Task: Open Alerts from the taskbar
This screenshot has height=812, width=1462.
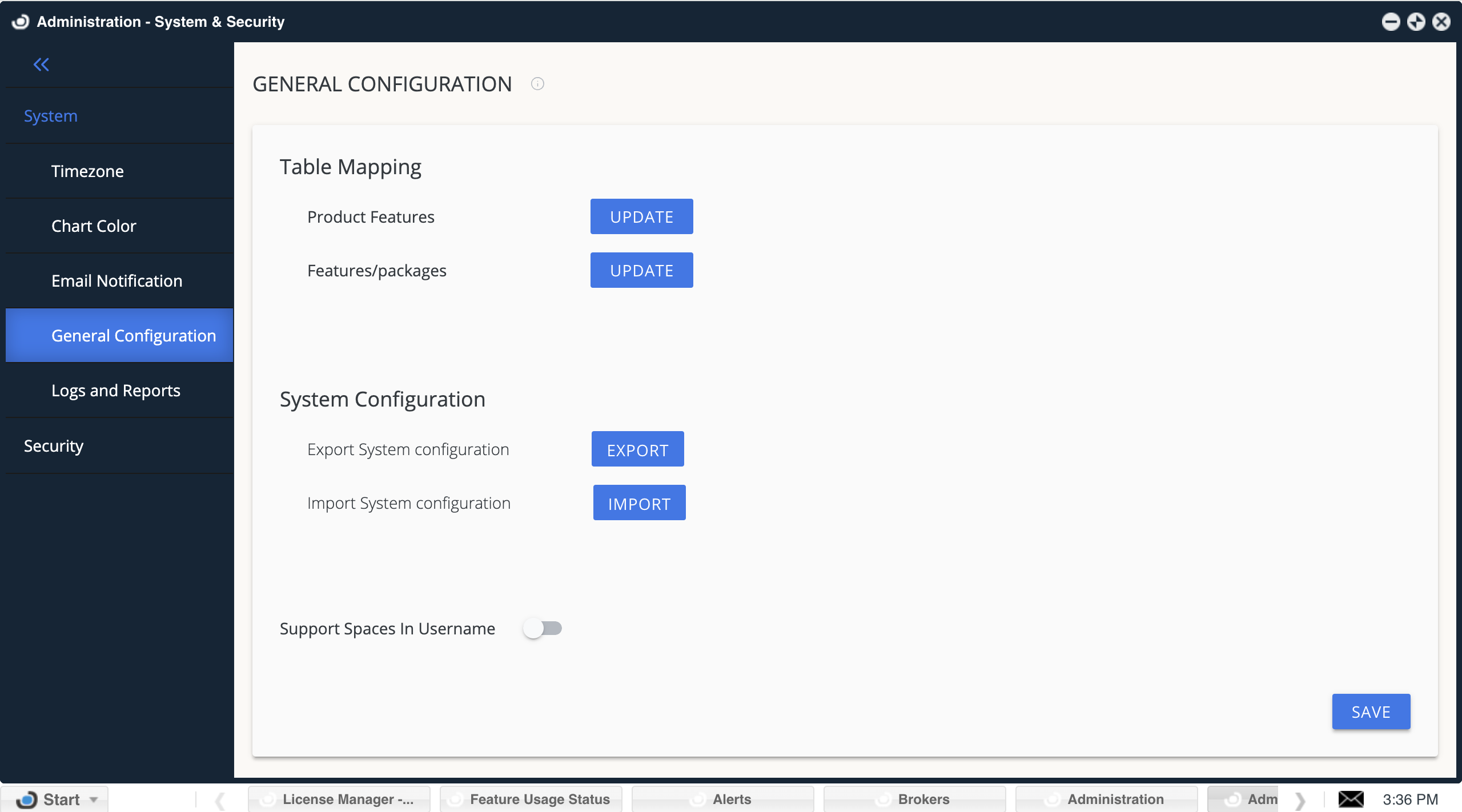Action: [723, 798]
